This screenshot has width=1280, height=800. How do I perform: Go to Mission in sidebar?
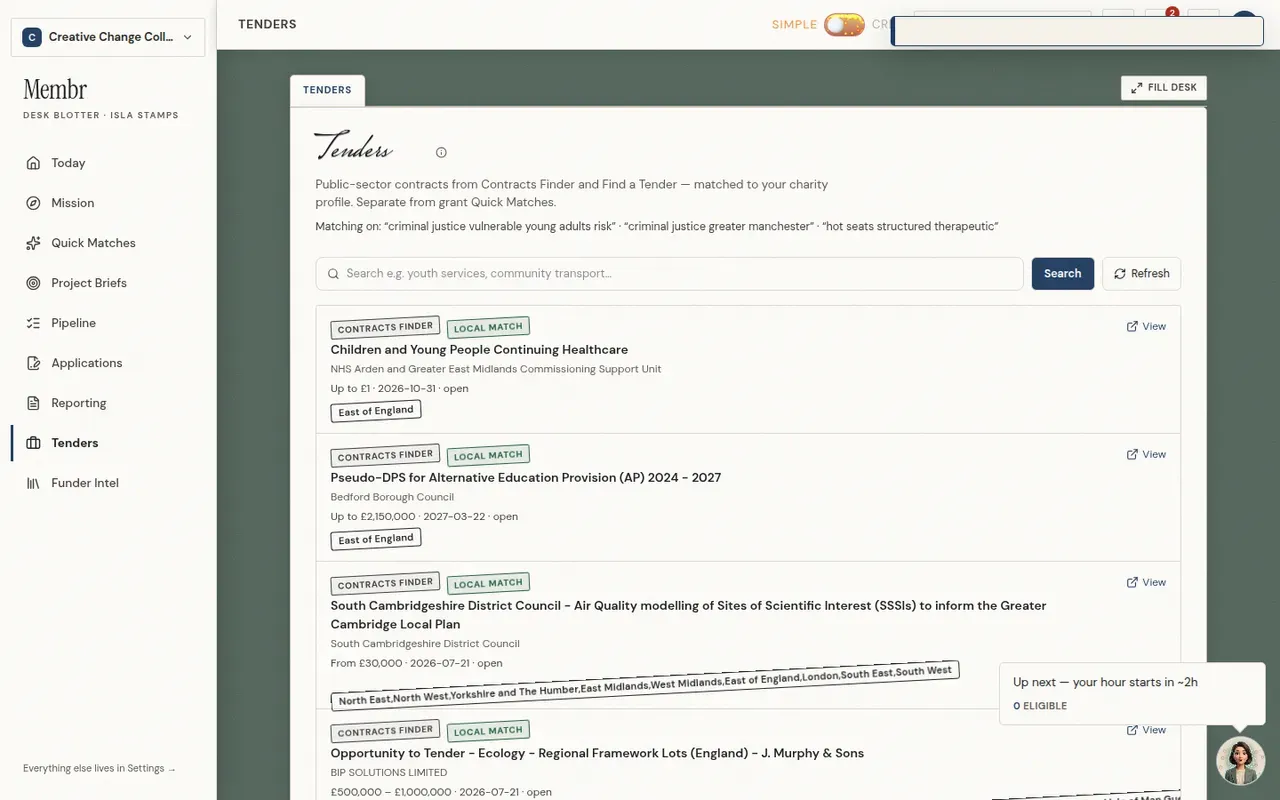tap(108, 203)
